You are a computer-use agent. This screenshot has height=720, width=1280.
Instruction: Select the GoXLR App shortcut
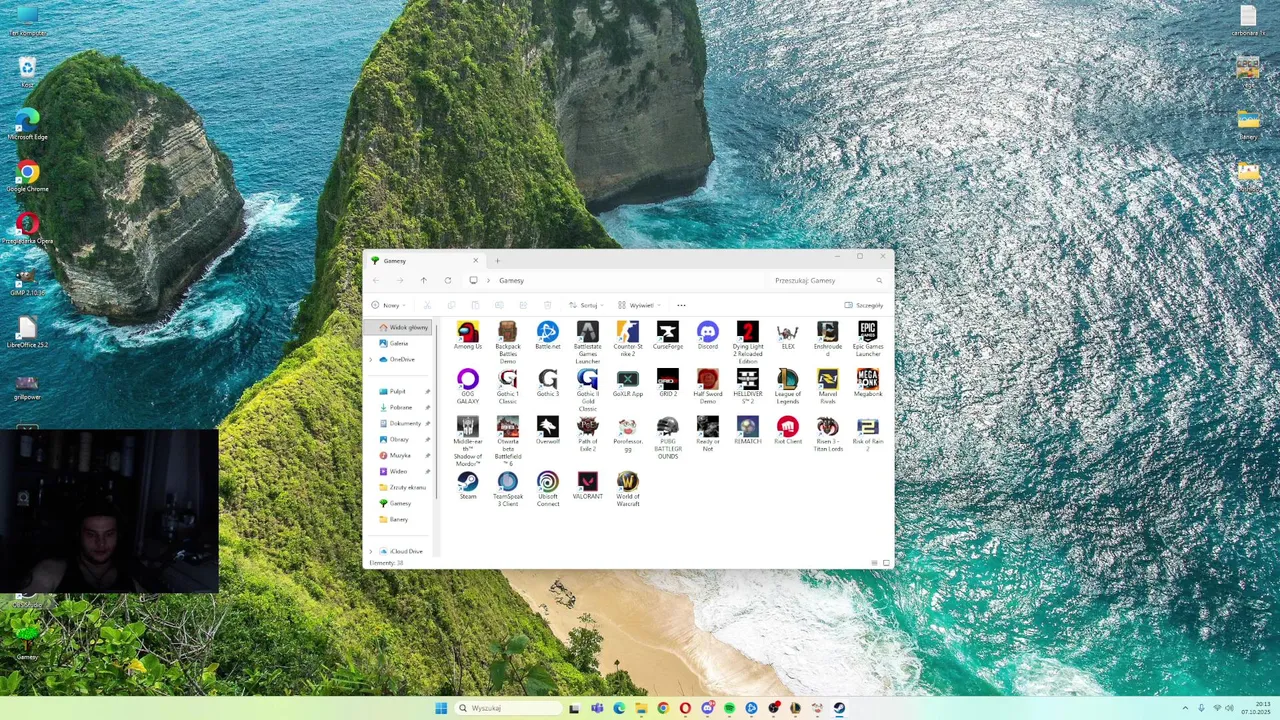point(628,383)
